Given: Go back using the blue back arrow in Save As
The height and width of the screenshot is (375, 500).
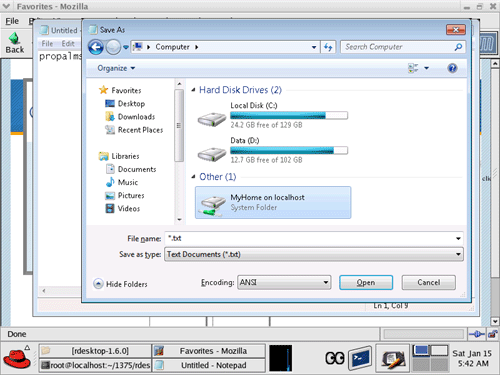Looking at the screenshot, I should click(96, 47).
